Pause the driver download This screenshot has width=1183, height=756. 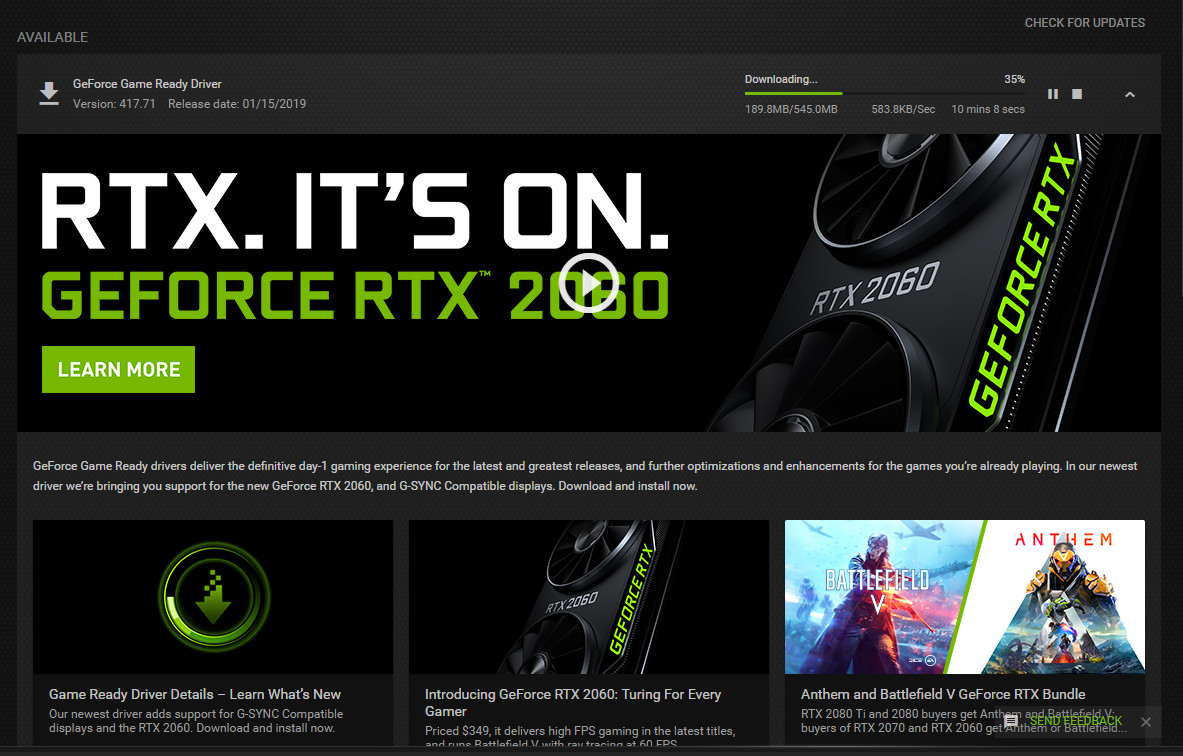point(1052,94)
